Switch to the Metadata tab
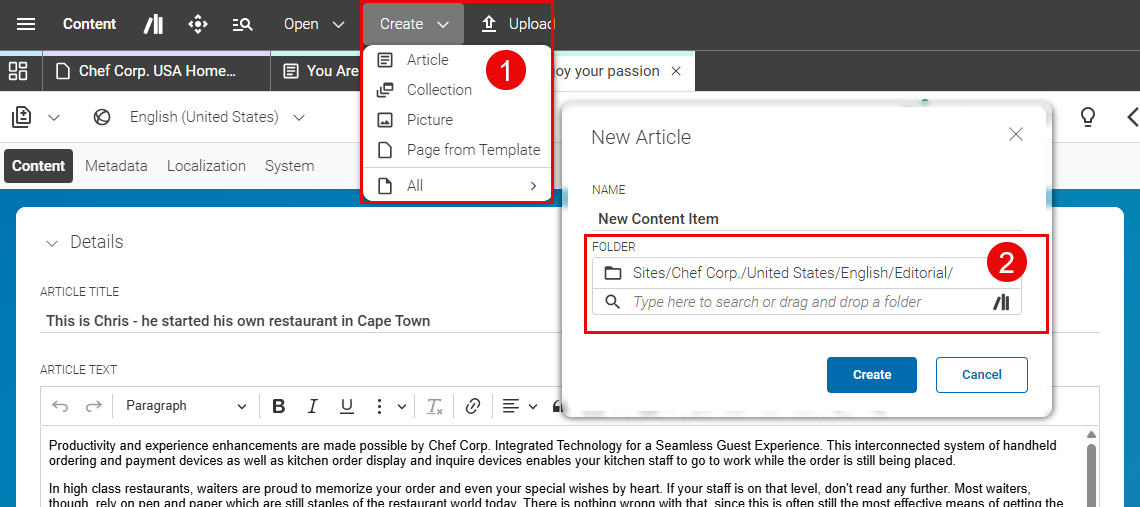This screenshot has width=1140, height=507. 116,166
